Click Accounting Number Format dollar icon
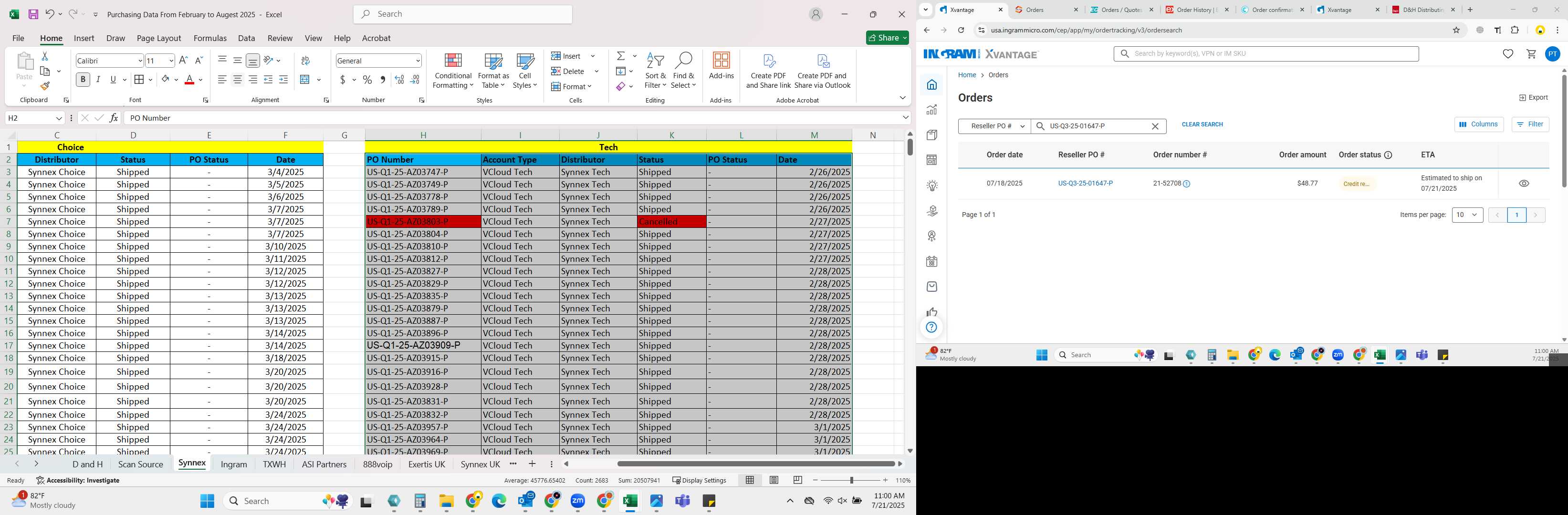1568x515 pixels. pos(343,80)
